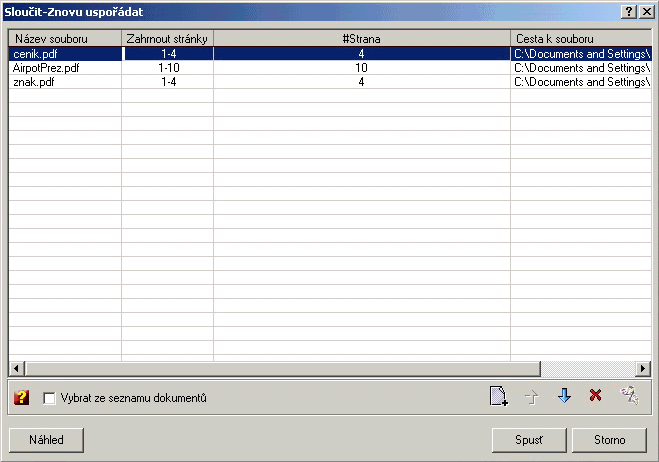Click the #Strana value 10 for AirpotPrez.pdf
Viewport: 659px width, 462px height.
click(x=362, y=68)
